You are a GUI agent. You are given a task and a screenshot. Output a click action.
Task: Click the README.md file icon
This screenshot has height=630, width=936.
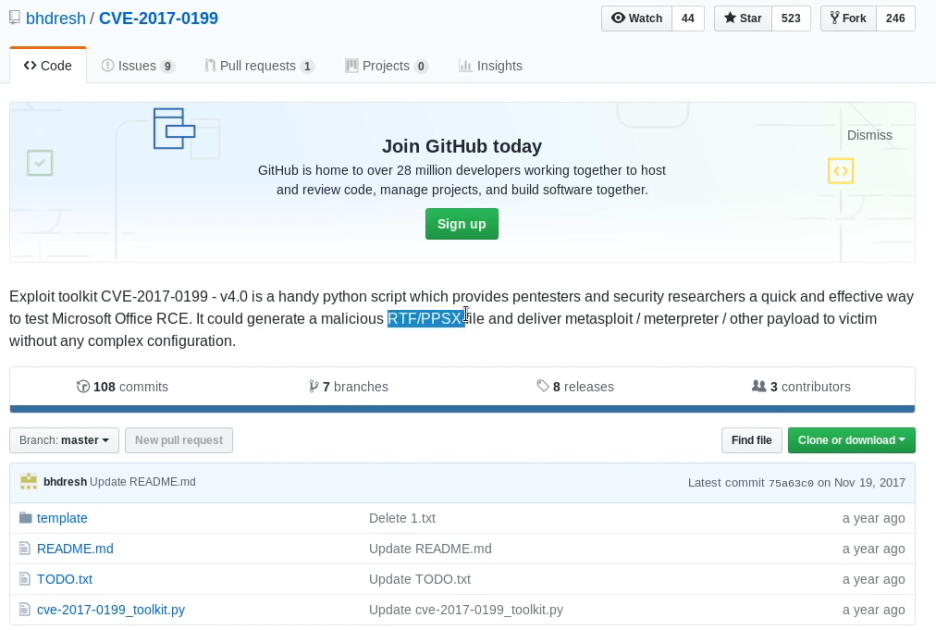[24, 548]
